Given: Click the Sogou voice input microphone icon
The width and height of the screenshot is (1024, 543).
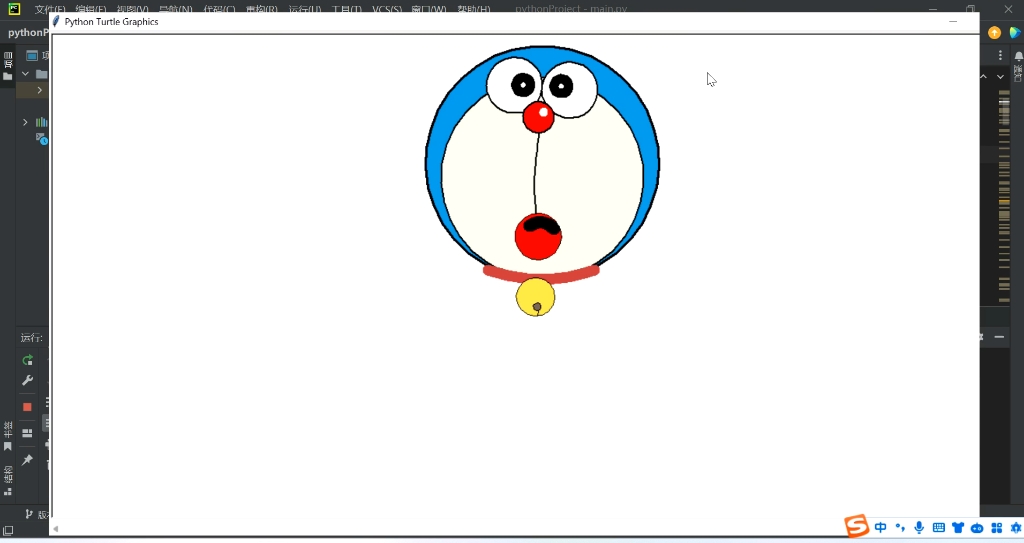Looking at the screenshot, I should tap(920, 527).
